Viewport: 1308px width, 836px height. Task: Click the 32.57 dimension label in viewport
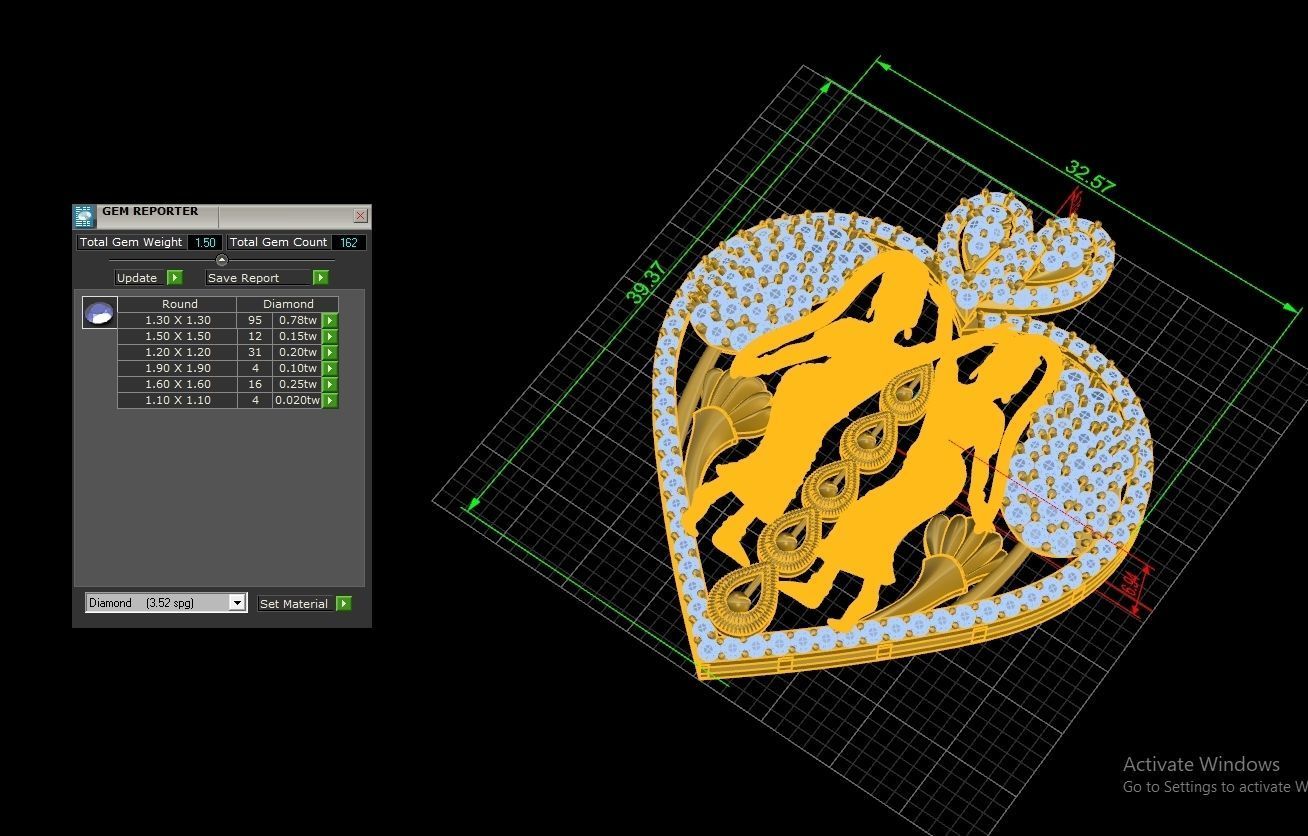pyautogui.click(x=1089, y=177)
